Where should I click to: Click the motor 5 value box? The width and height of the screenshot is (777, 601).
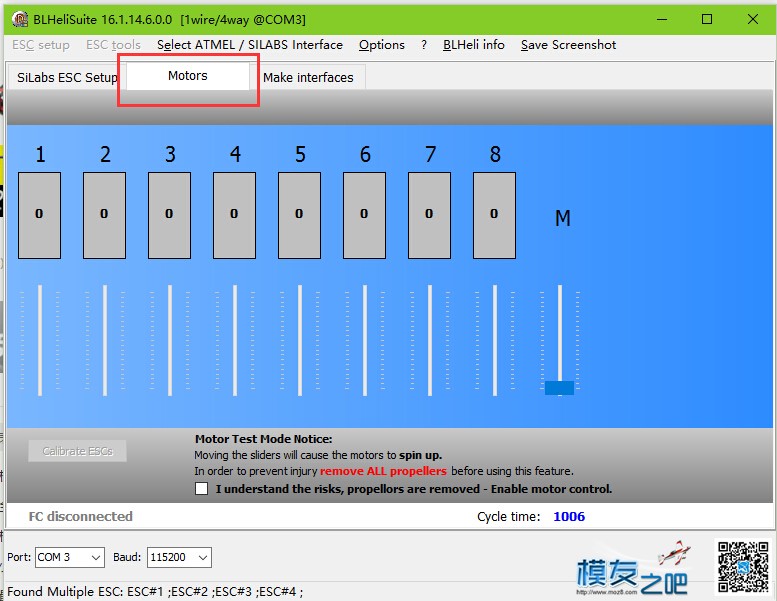pos(299,216)
